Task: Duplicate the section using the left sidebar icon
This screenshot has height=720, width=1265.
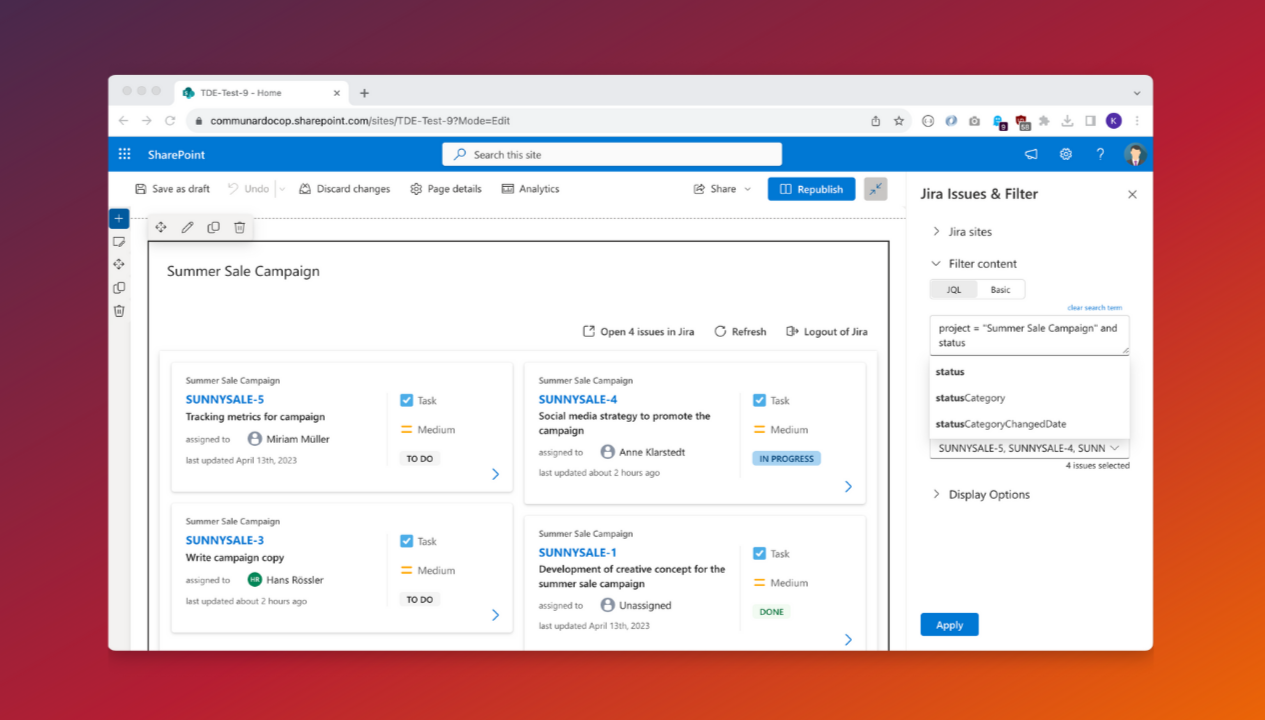Action: pyautogui.click(x=119, y=288)
